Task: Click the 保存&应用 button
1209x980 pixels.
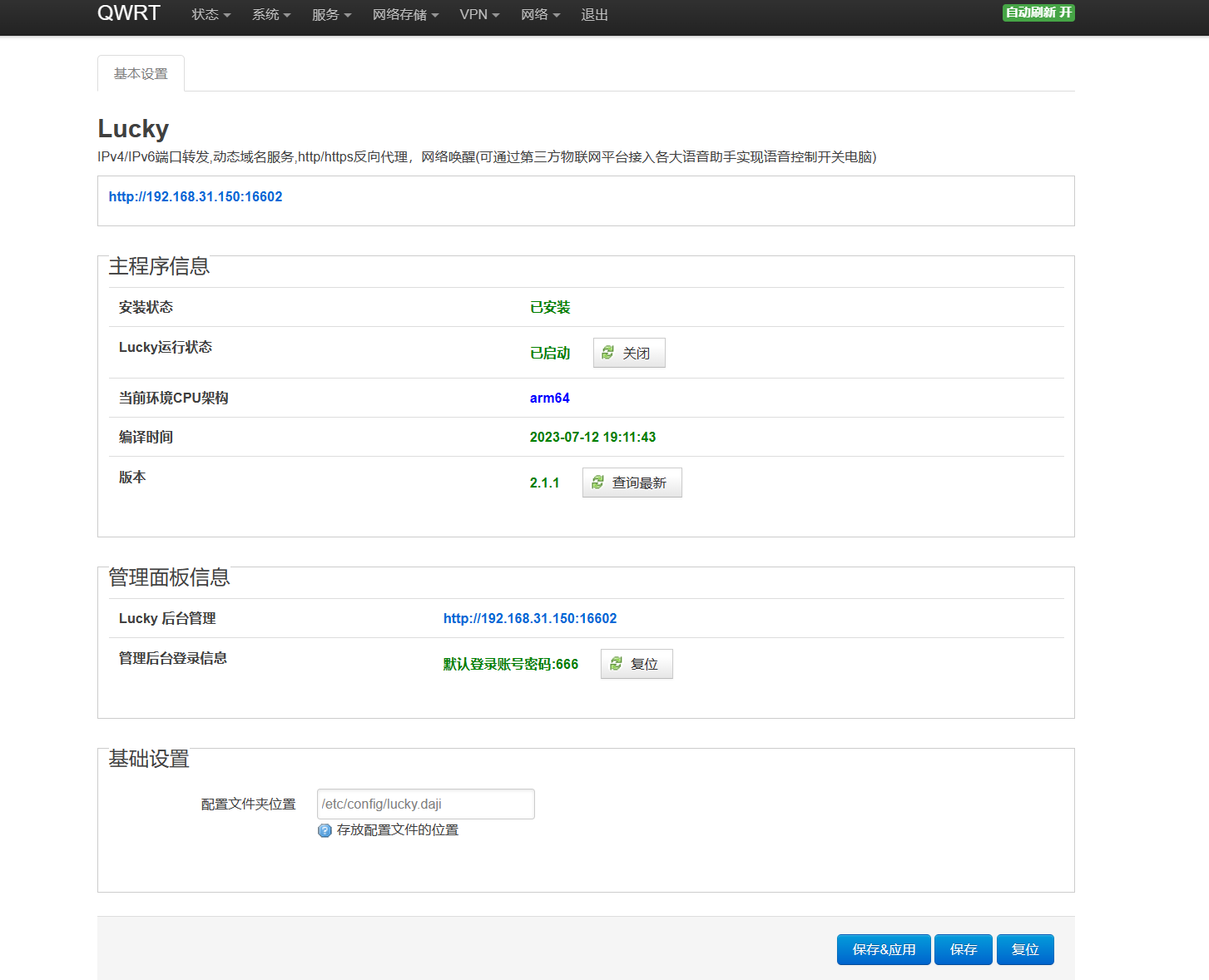Action: point(884,949)
